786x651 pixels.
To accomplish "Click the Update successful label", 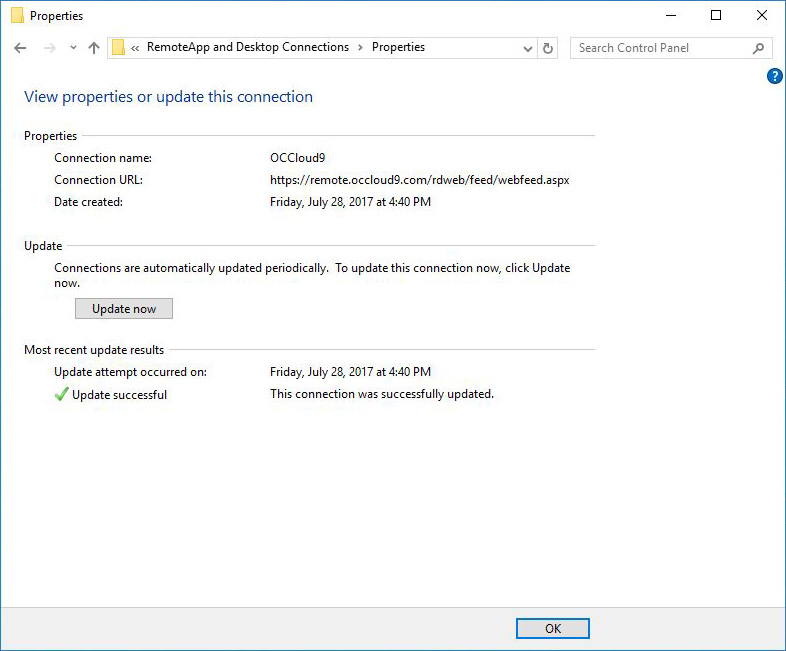I will (x=119, y=395).
